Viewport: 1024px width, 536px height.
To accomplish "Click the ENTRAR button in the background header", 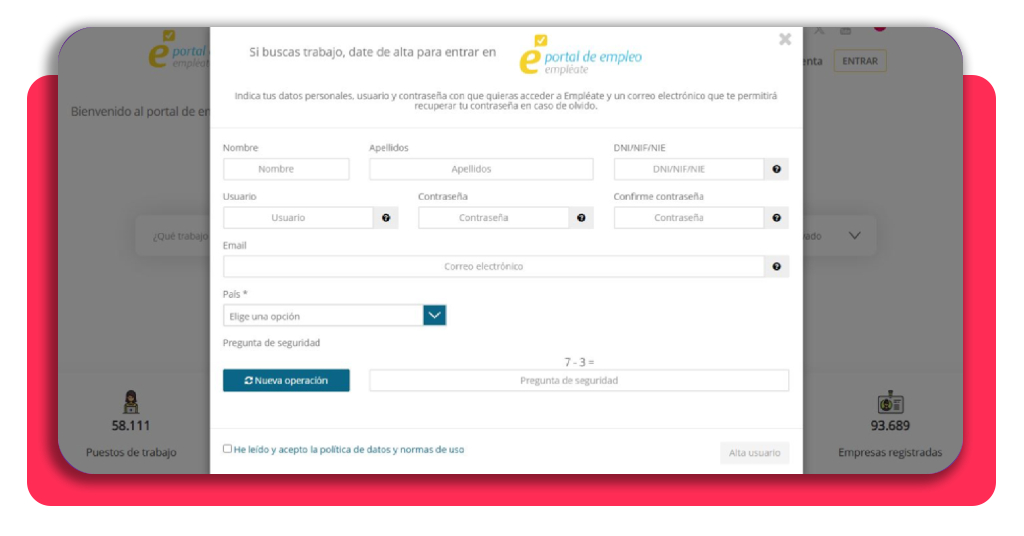I will (859, 61).
